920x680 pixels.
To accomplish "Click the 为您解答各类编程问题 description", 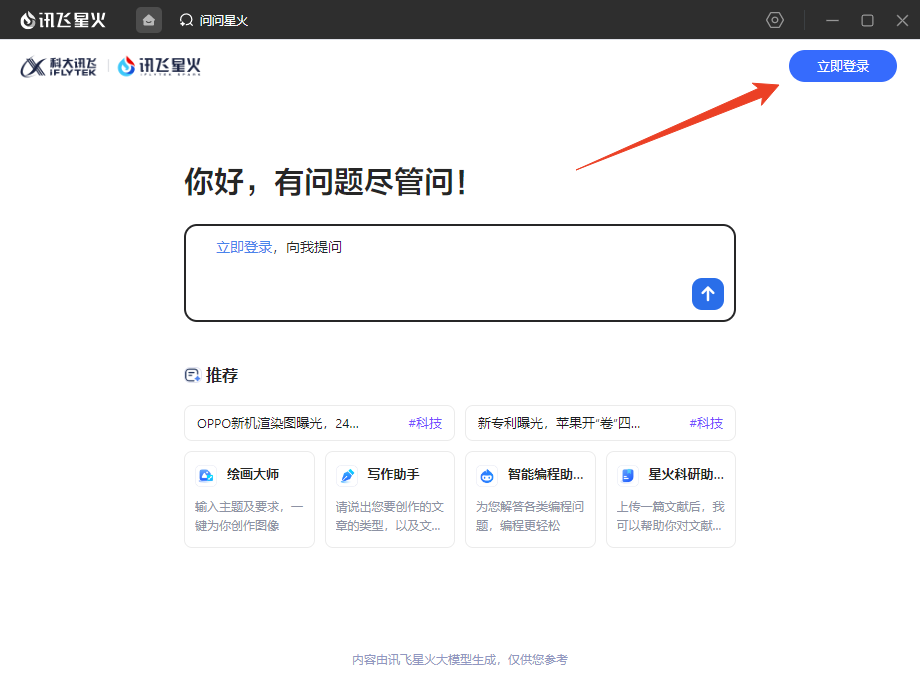I will [530, 516].
